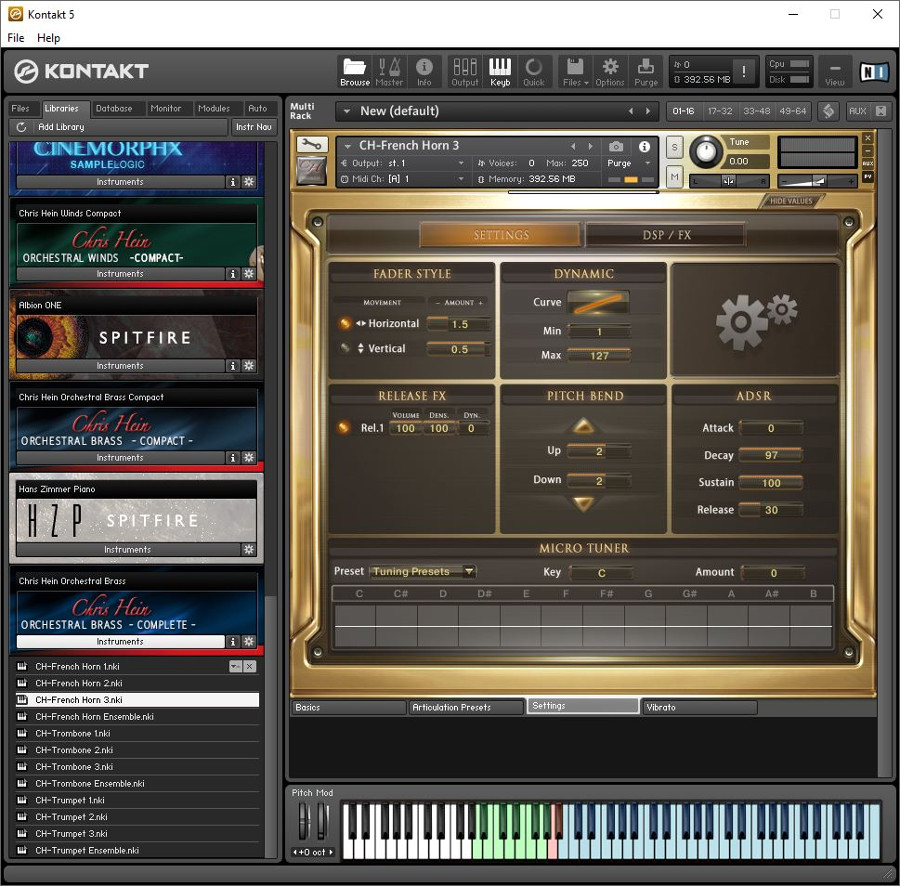Select the 17-32 rack page button
This screenshot has height=886, width=900.
tap(720, 111)
